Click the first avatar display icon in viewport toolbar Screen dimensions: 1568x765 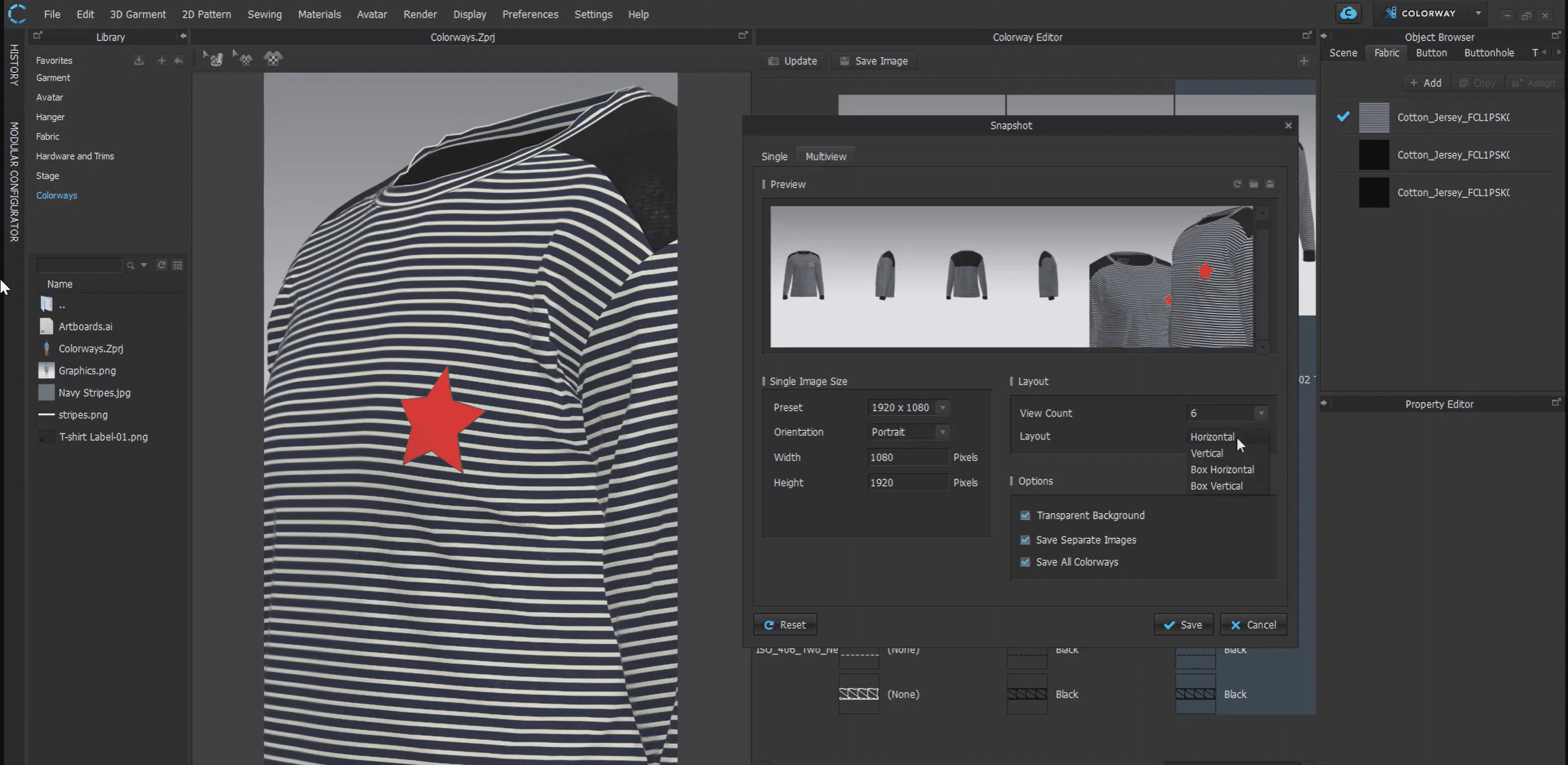coord(214,59)
